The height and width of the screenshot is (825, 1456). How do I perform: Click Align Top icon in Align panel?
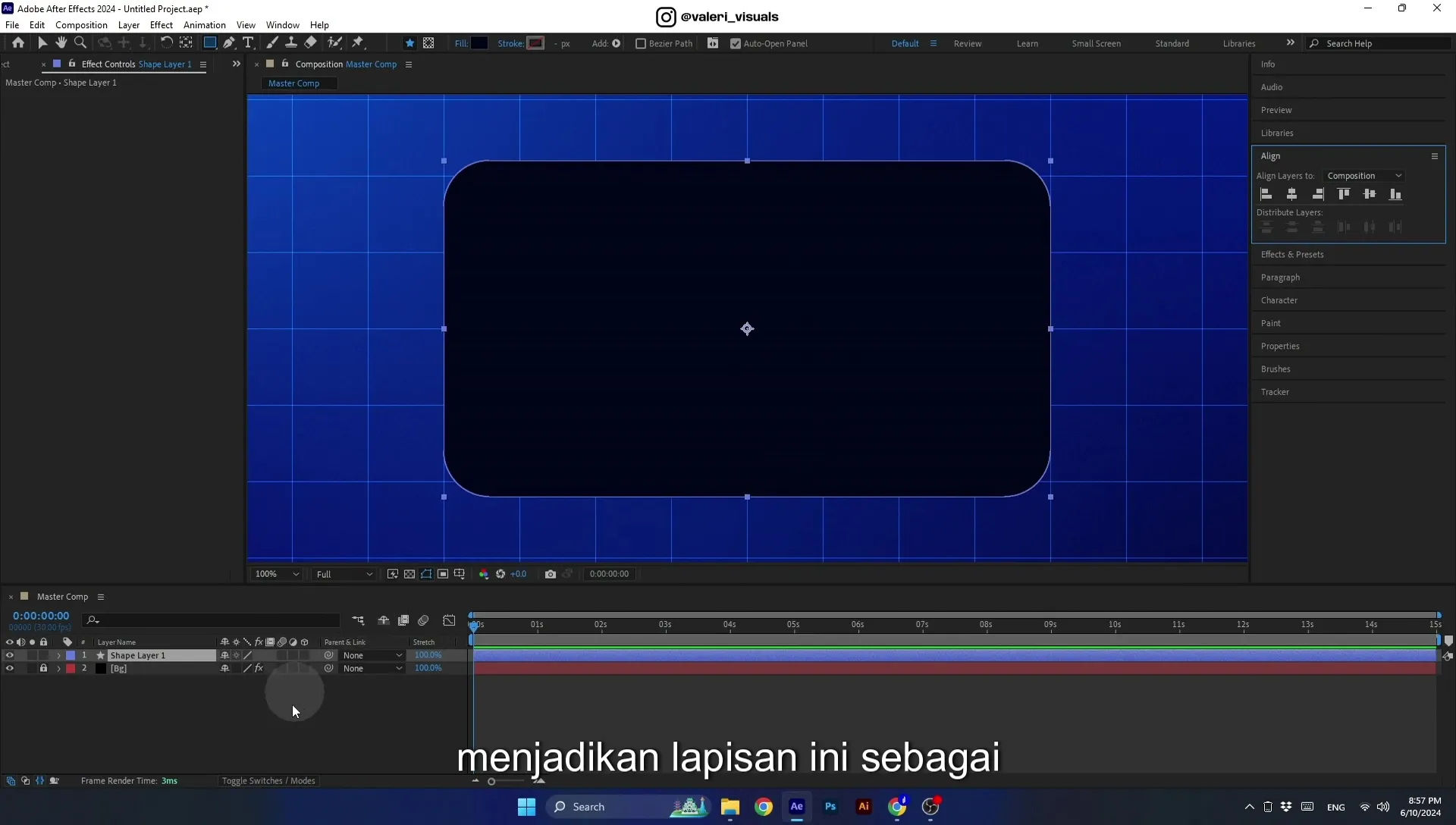coord(1344,194)
